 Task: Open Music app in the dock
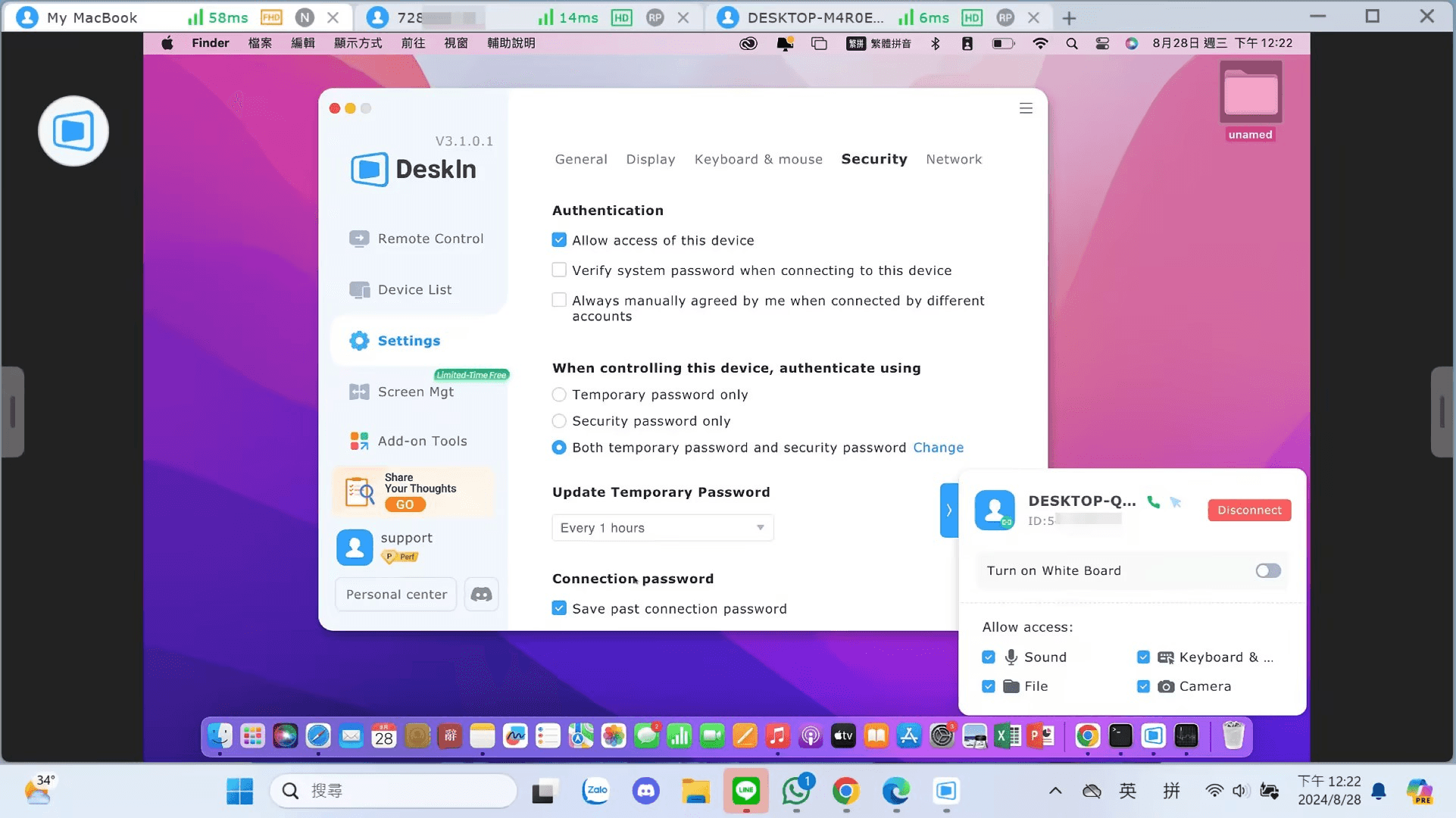pyautogui.click(x=777, y=735)
